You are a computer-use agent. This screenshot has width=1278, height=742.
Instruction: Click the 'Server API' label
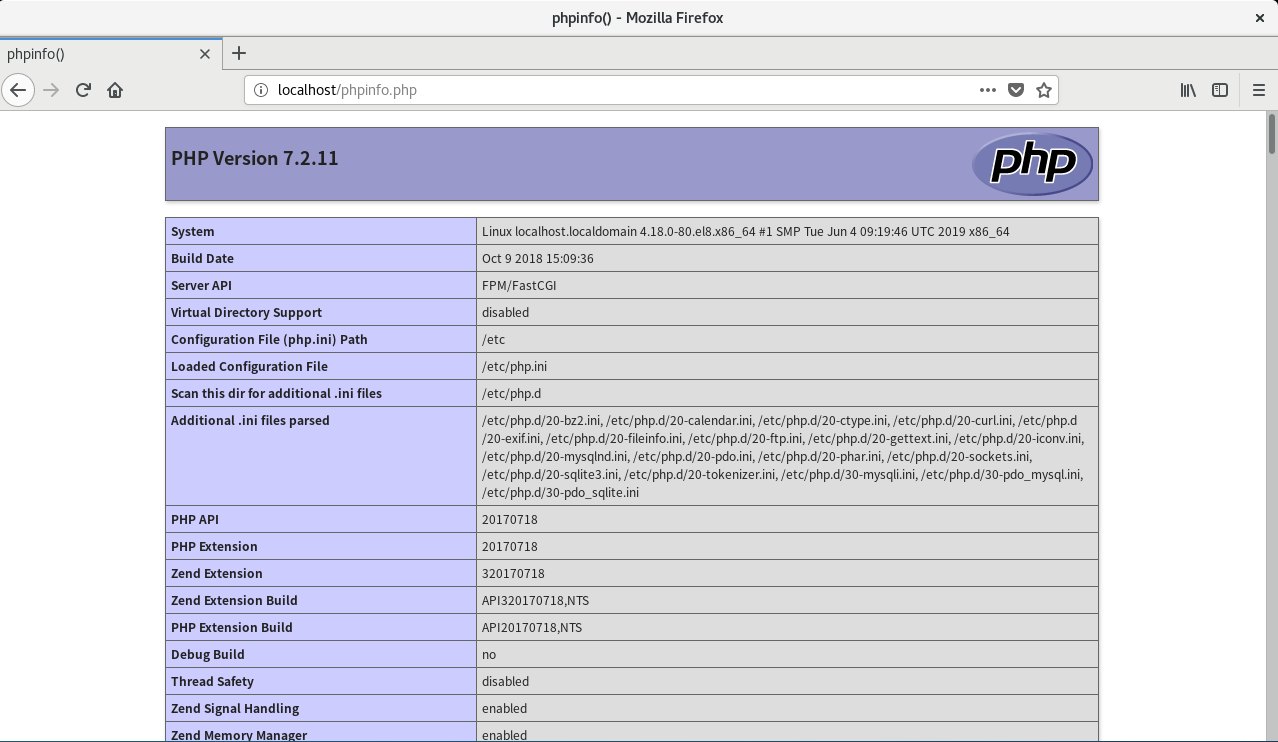coord(201,285)
